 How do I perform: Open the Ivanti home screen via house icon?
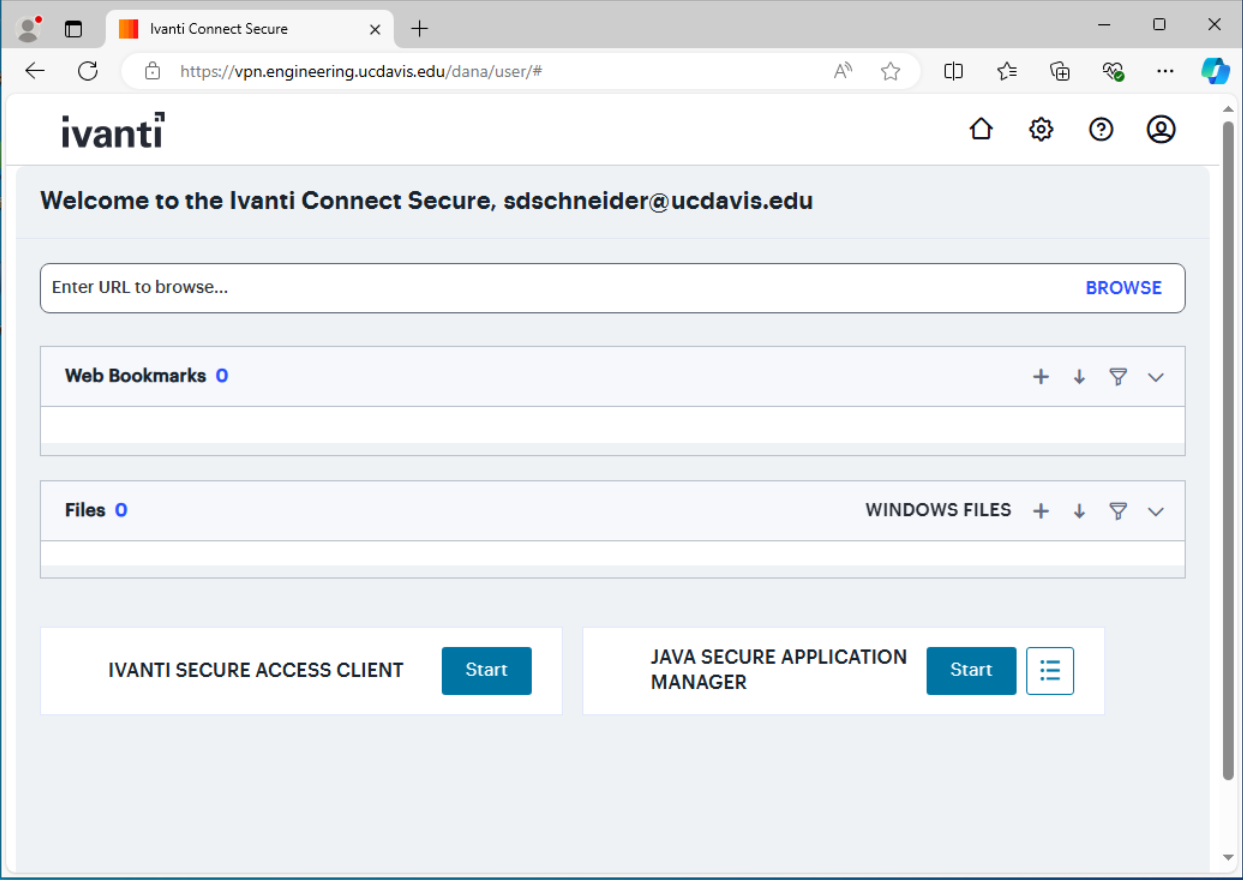[x=981, y=129]
